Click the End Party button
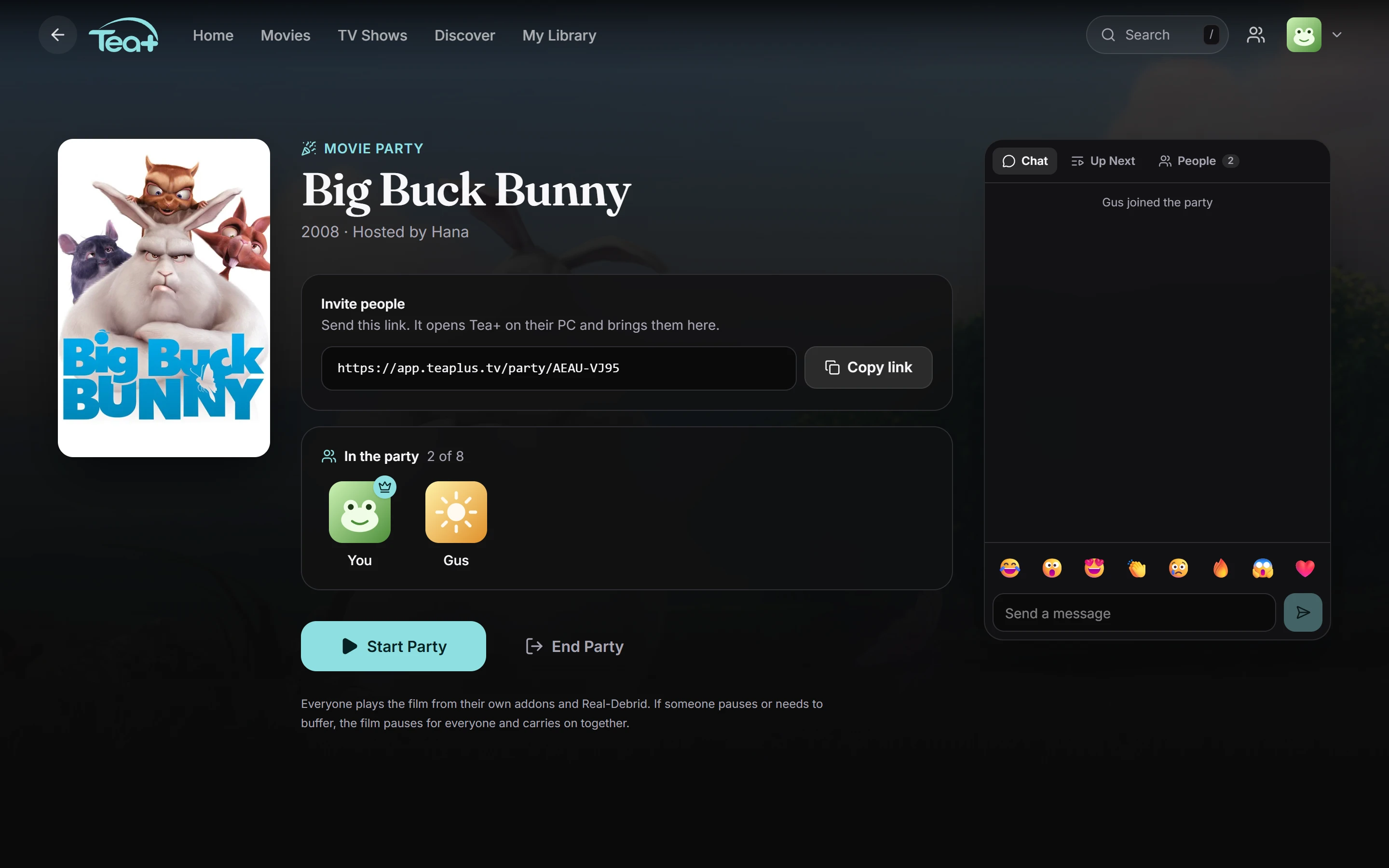The width and height of the screenshot is (1389, 868). 574,646
